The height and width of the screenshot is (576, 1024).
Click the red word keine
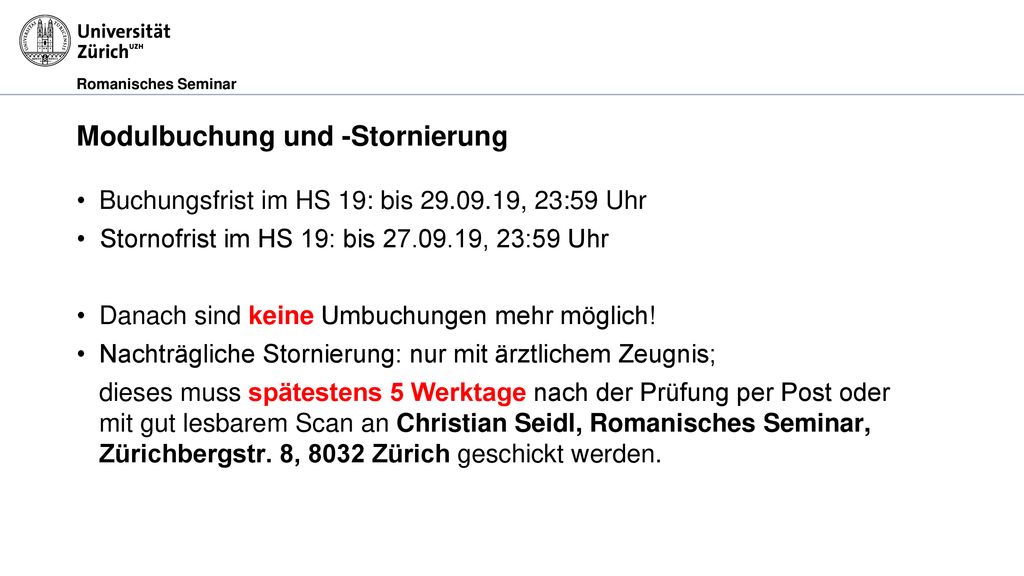pyautogui.click(x=281, y=315)
